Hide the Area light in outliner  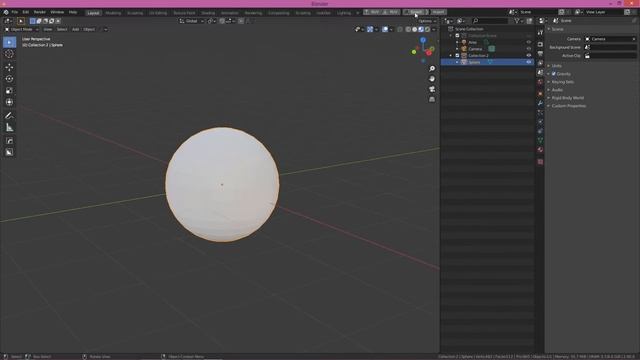click(x=529, y=42)
